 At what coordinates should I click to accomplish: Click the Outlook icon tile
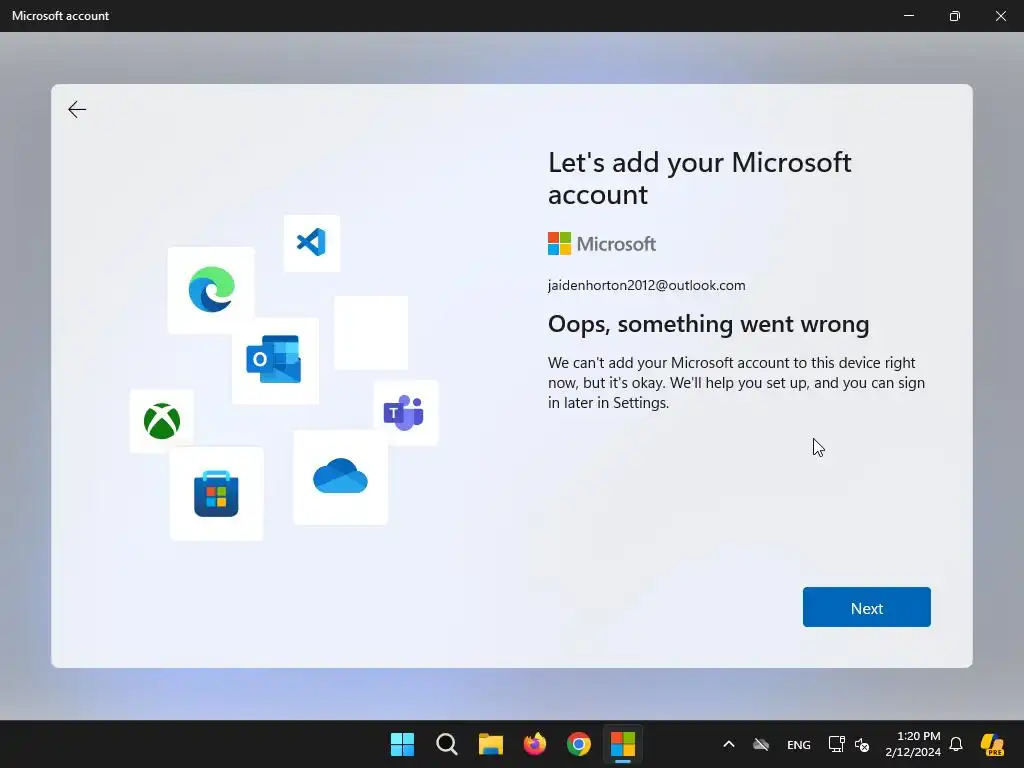(x=275, y=360)
